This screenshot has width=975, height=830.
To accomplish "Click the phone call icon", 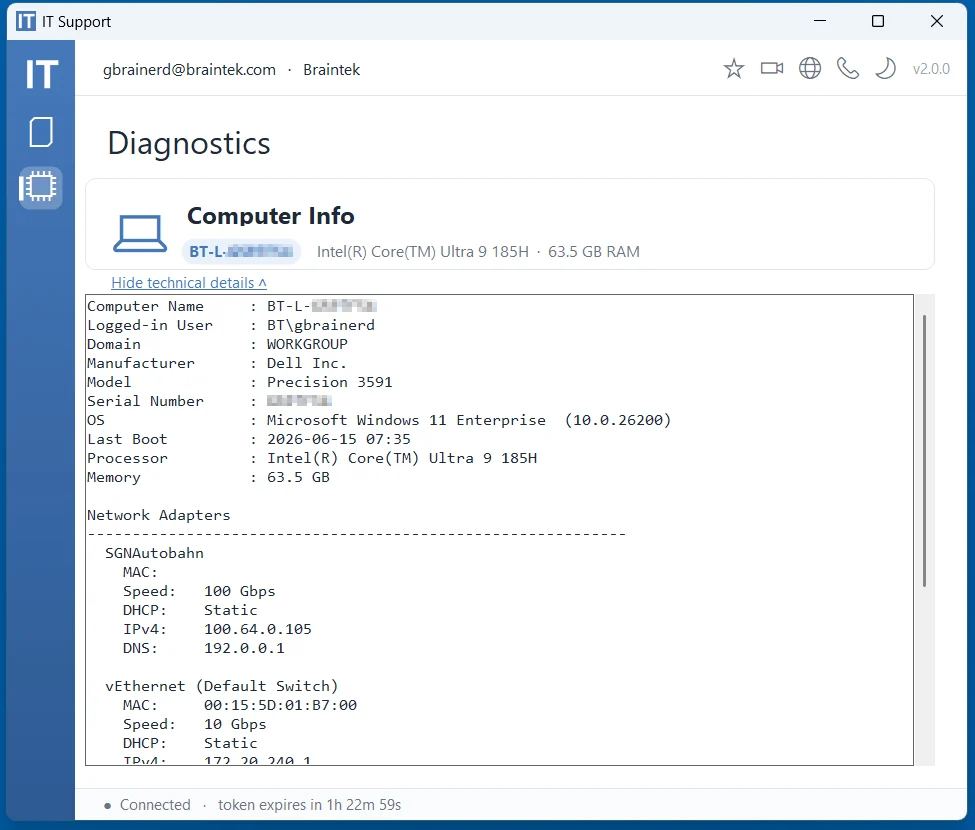I will coord(848,68).
